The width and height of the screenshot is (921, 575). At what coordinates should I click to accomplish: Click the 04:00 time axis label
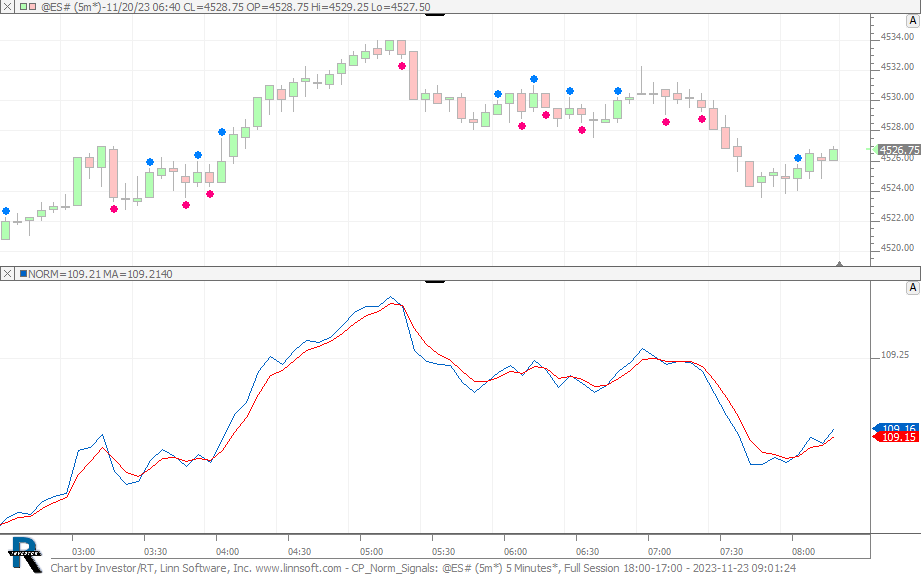227,552
